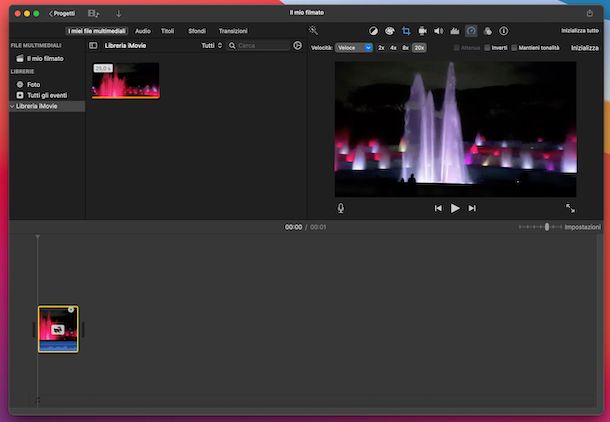Select the fountain clip thumbnail in browser

pos(126,80)
